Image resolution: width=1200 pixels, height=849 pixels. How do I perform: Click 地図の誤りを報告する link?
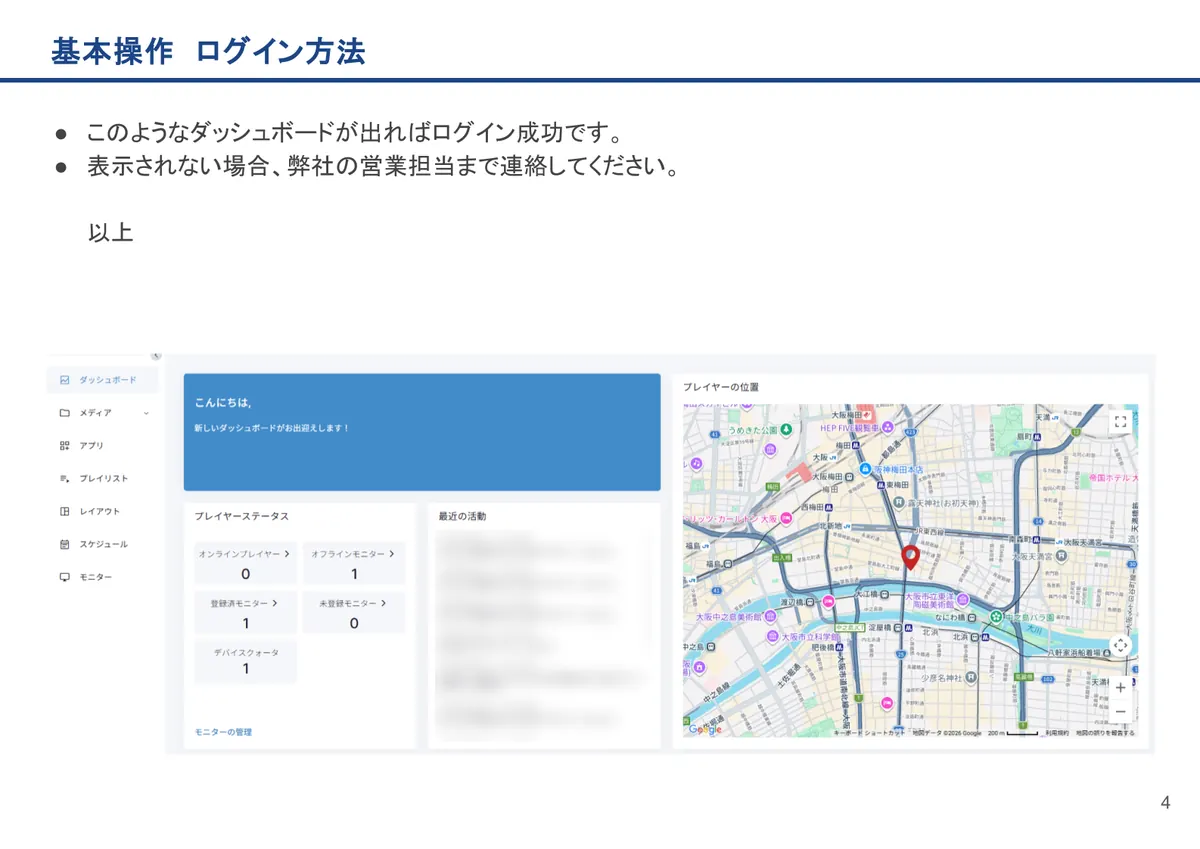[x=1105, y=733]
